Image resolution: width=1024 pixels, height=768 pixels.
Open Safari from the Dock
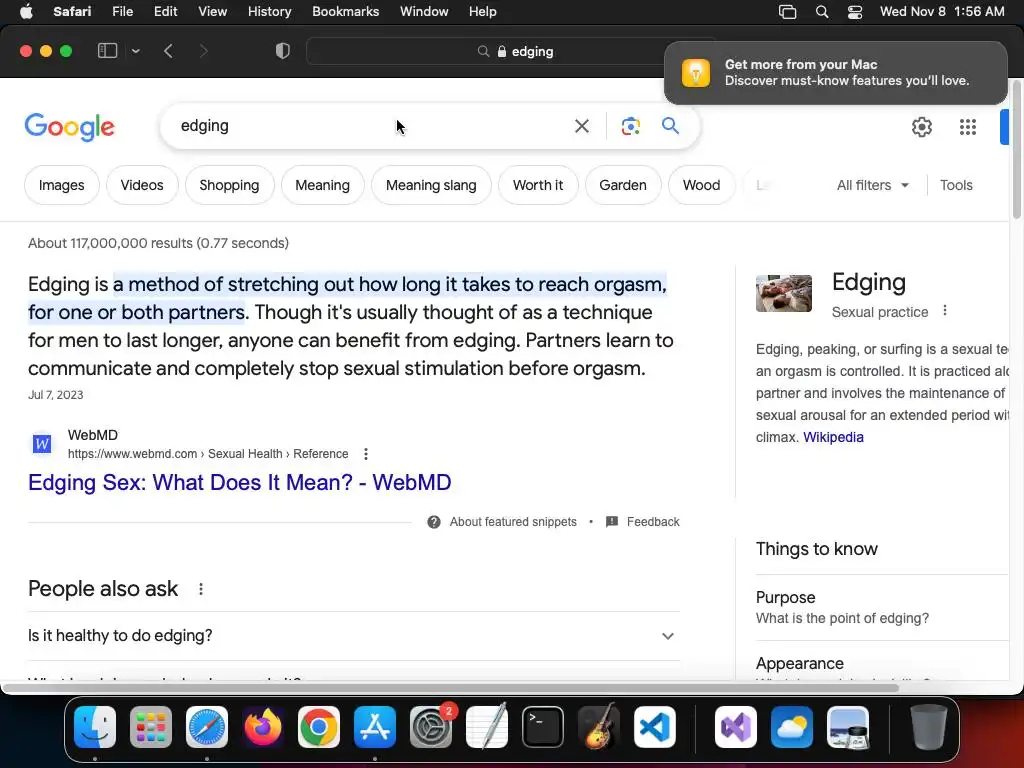207,727
